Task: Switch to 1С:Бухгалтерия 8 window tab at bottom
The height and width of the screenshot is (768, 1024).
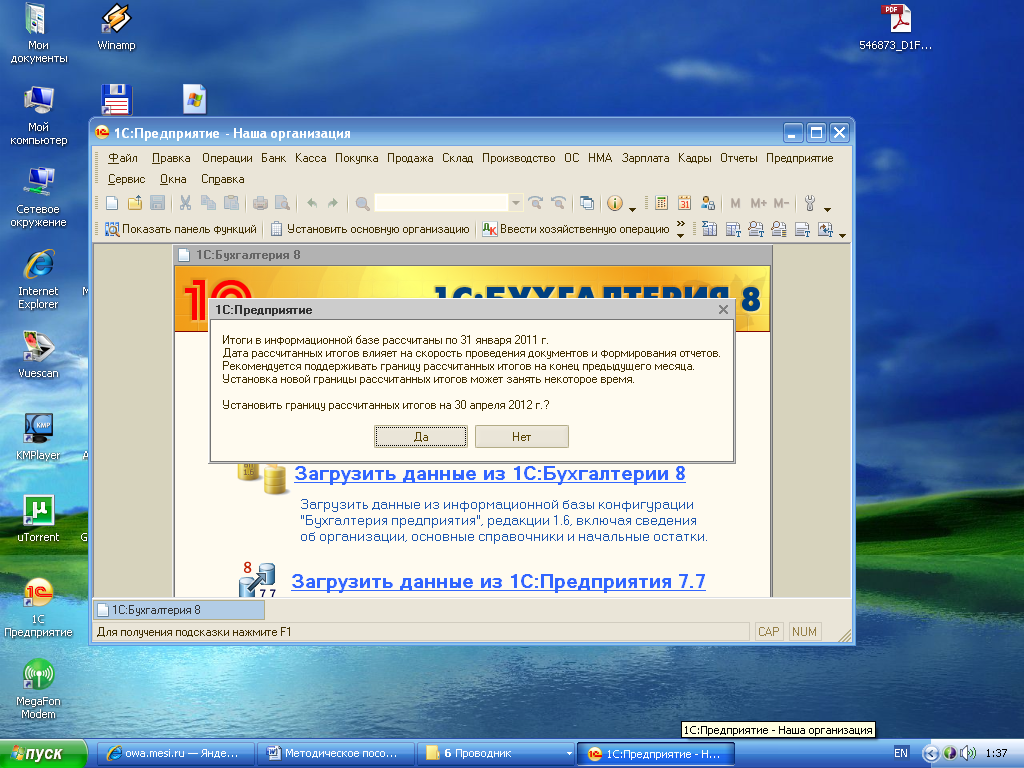Action: [179, 610]
